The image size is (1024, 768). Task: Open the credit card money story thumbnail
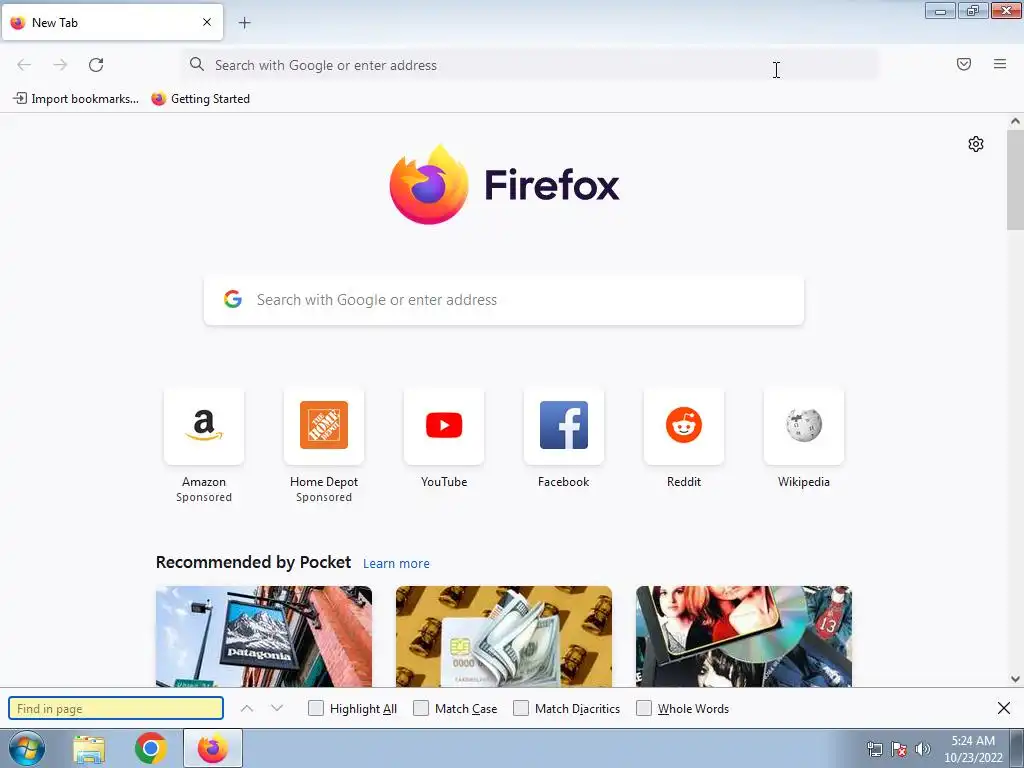pos(504,636)
